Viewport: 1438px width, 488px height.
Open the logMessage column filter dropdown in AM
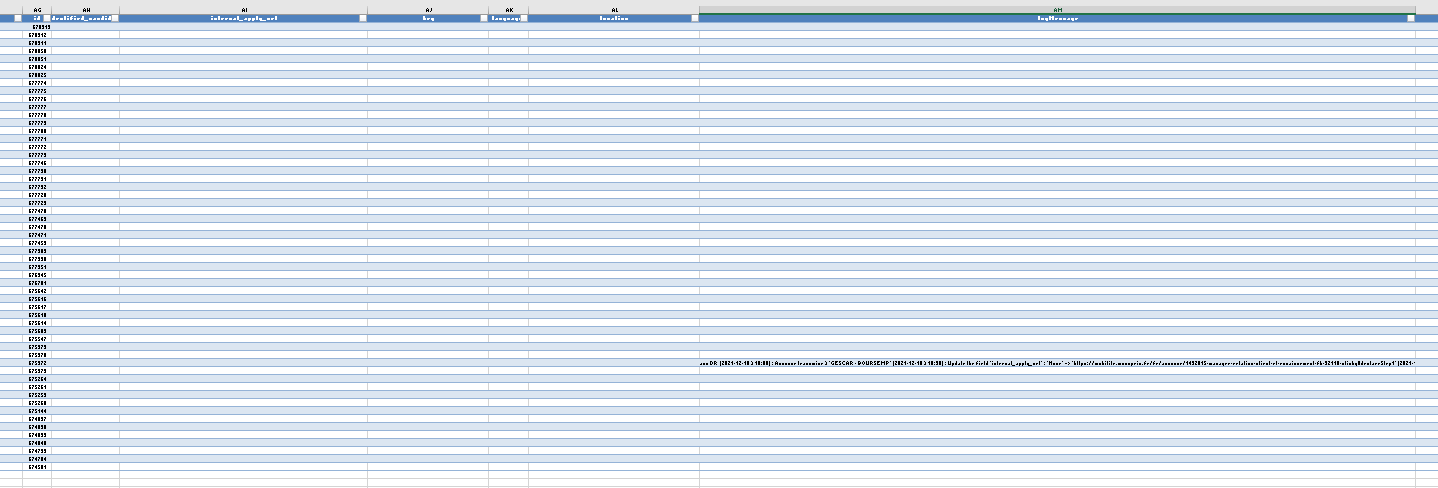[x=1411, y=18]
